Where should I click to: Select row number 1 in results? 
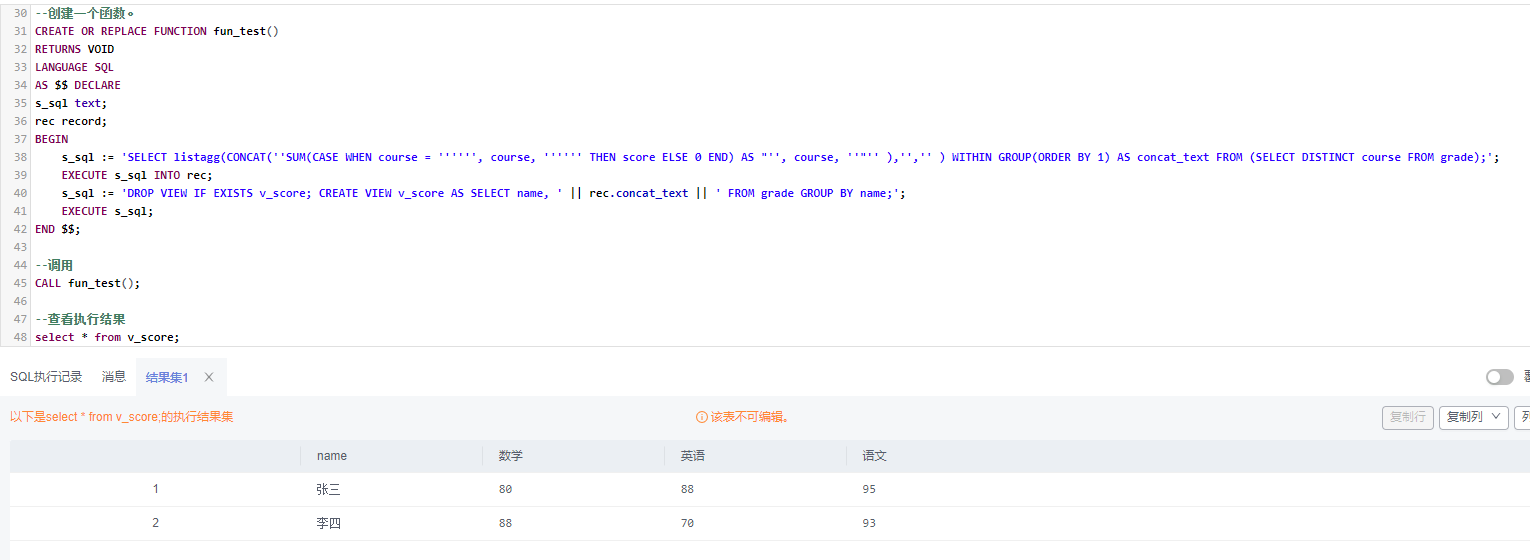(156, 490)
